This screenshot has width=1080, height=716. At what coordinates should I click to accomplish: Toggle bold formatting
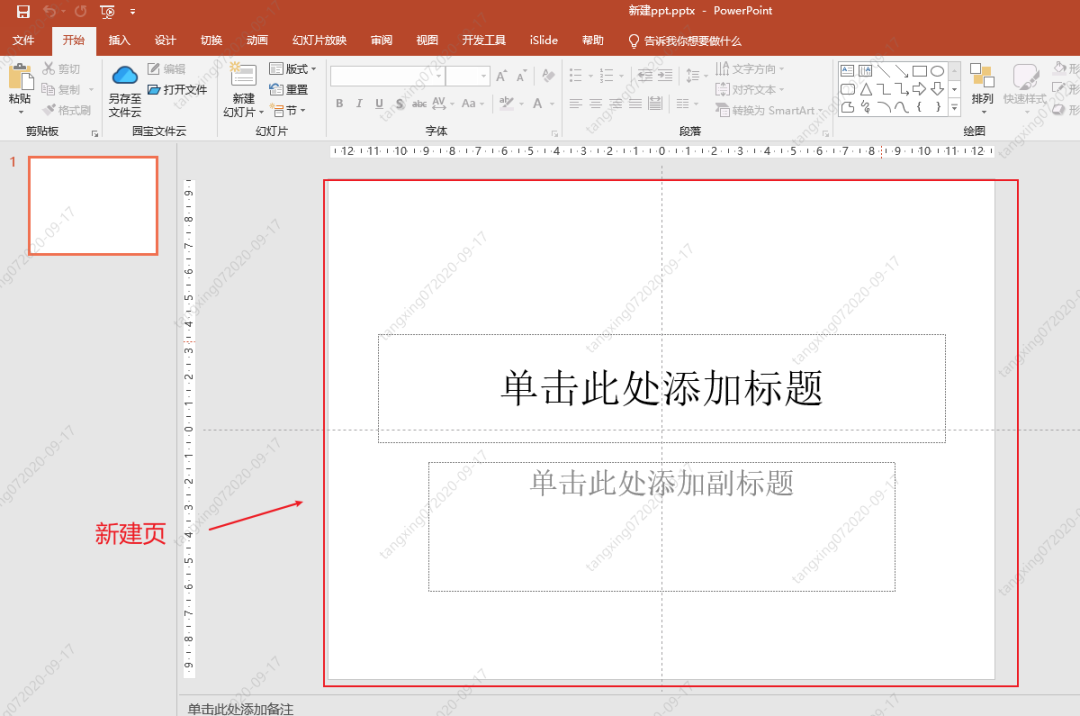(339, 103)
